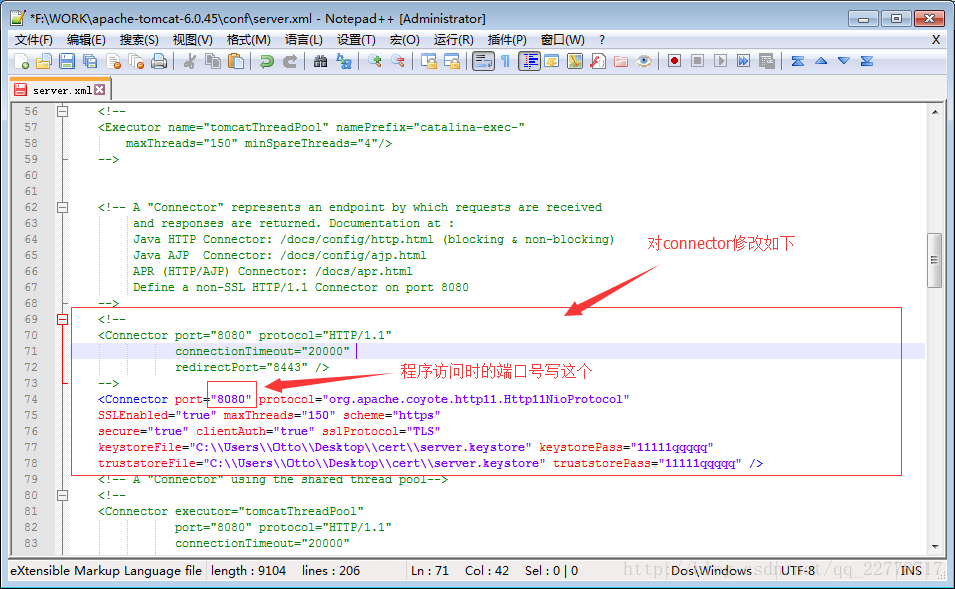Zoom in on the text
The image size is (955, 589).
(375, 62)
